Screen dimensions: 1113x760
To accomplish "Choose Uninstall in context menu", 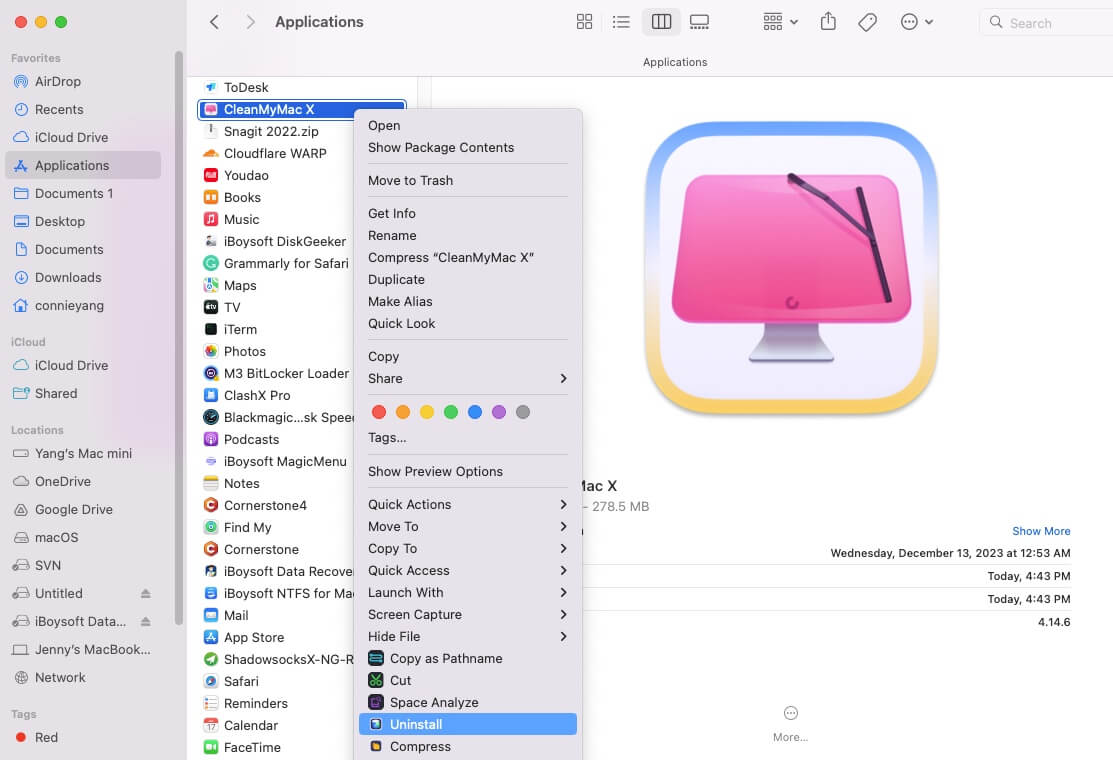I will [x=468, y=725].
